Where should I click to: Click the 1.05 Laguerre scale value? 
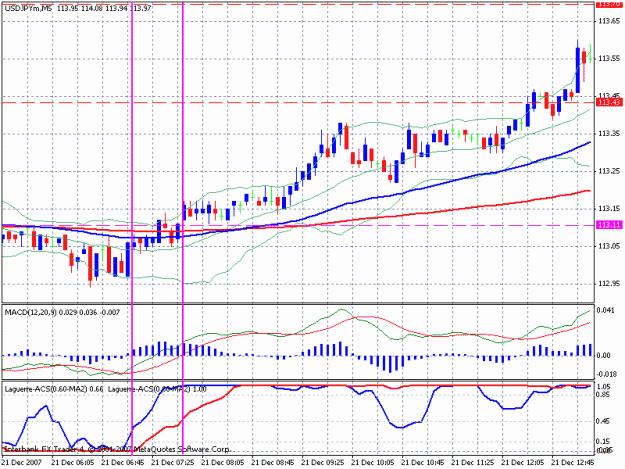coord(605,387)
